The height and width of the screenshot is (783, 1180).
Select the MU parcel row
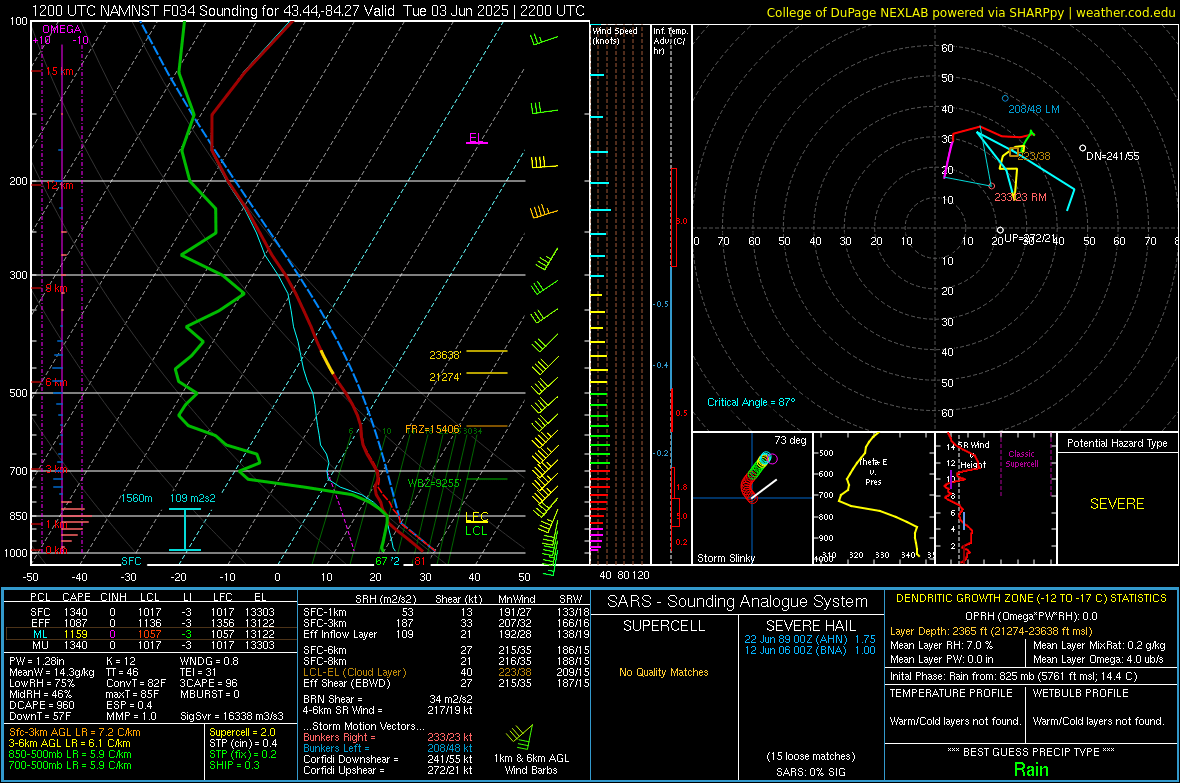click(151, 645)
